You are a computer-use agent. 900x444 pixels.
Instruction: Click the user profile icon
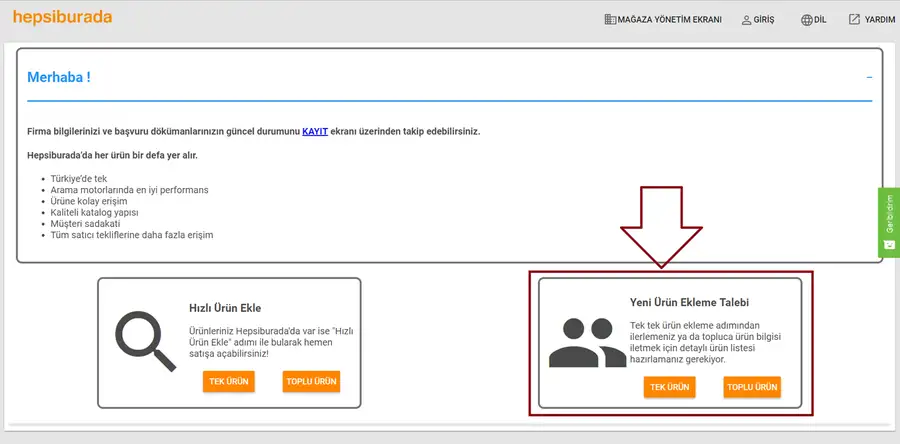(x=746, y=20)
